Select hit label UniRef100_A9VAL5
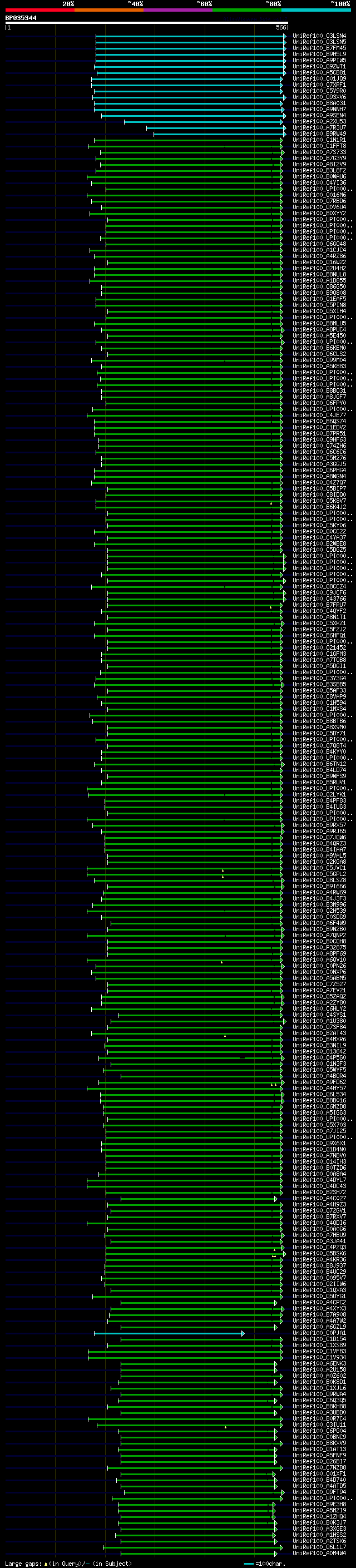 [319, 856]
